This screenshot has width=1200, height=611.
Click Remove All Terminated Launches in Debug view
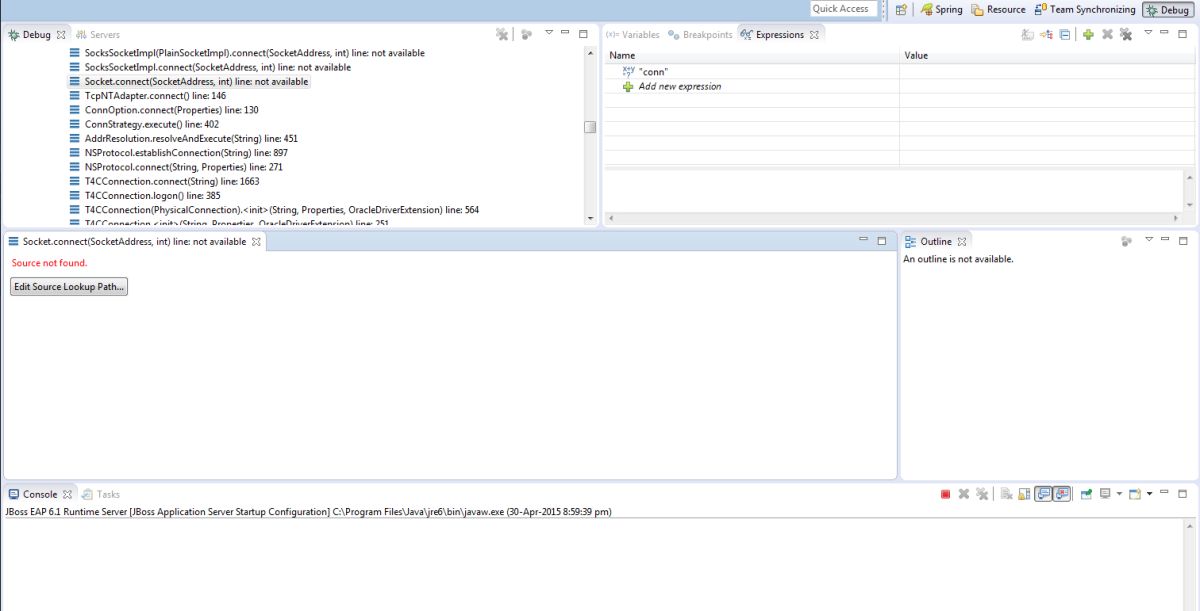tap(502, 34)
